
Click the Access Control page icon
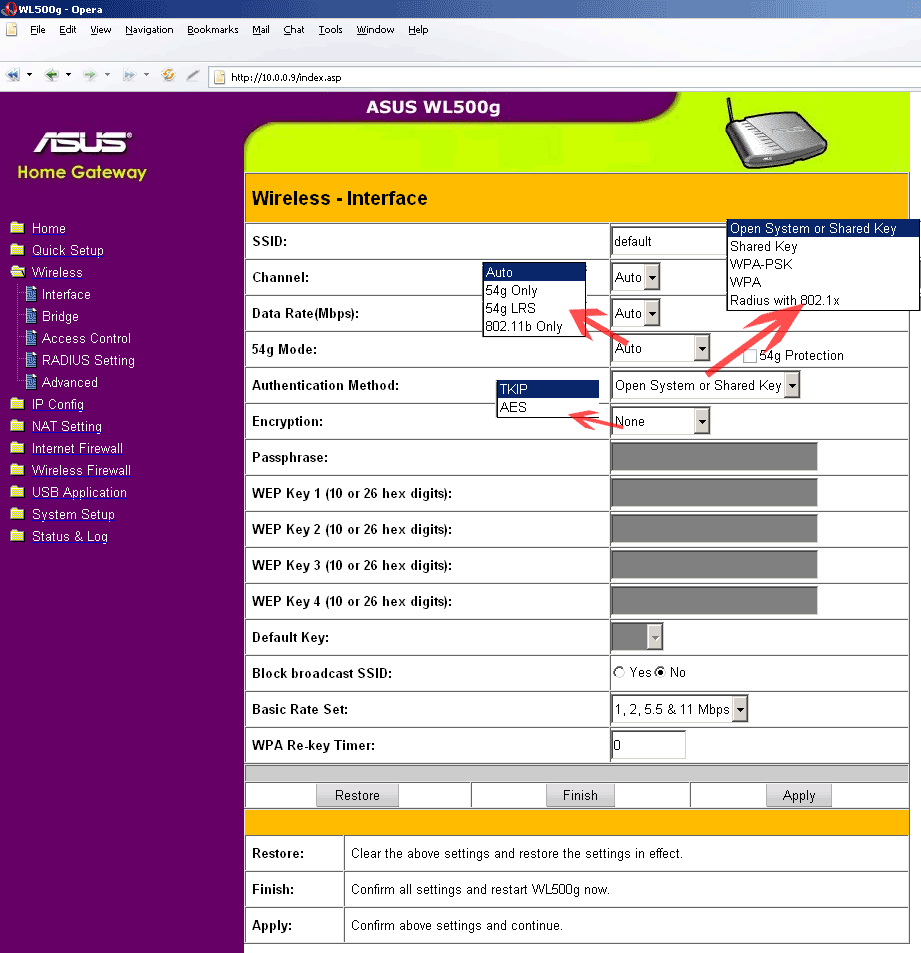(32, 338)
